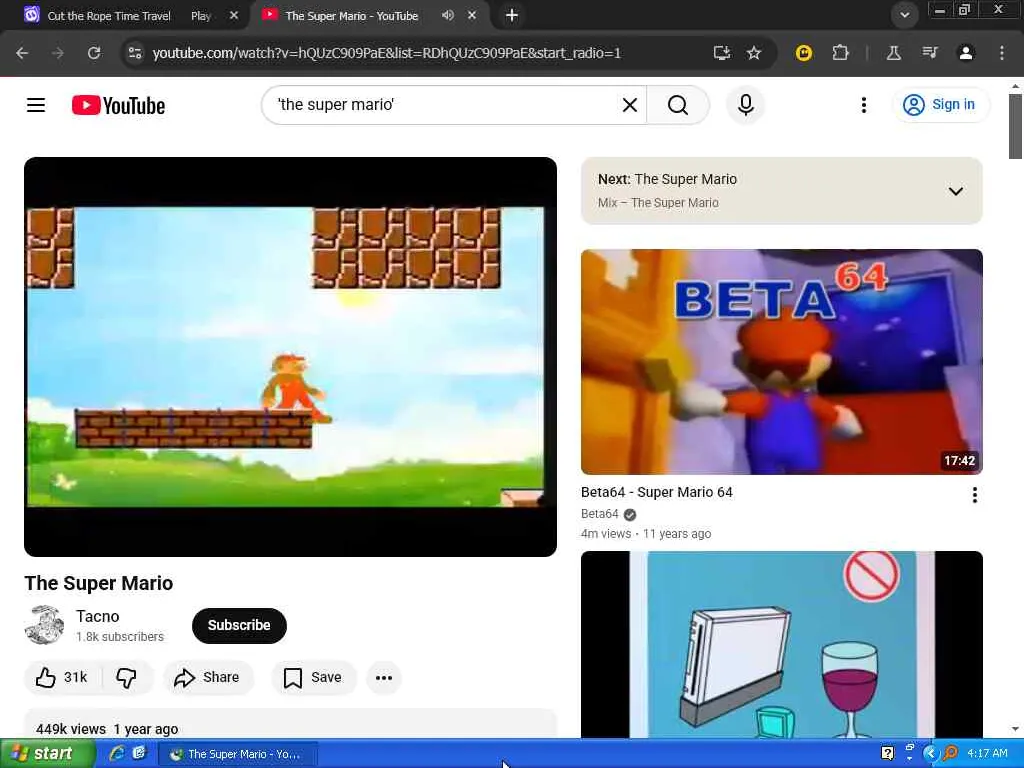Open the Windows start menu
Viewport: 1024px width, 768px height.
pyautogui.click(x=47, y=754)
